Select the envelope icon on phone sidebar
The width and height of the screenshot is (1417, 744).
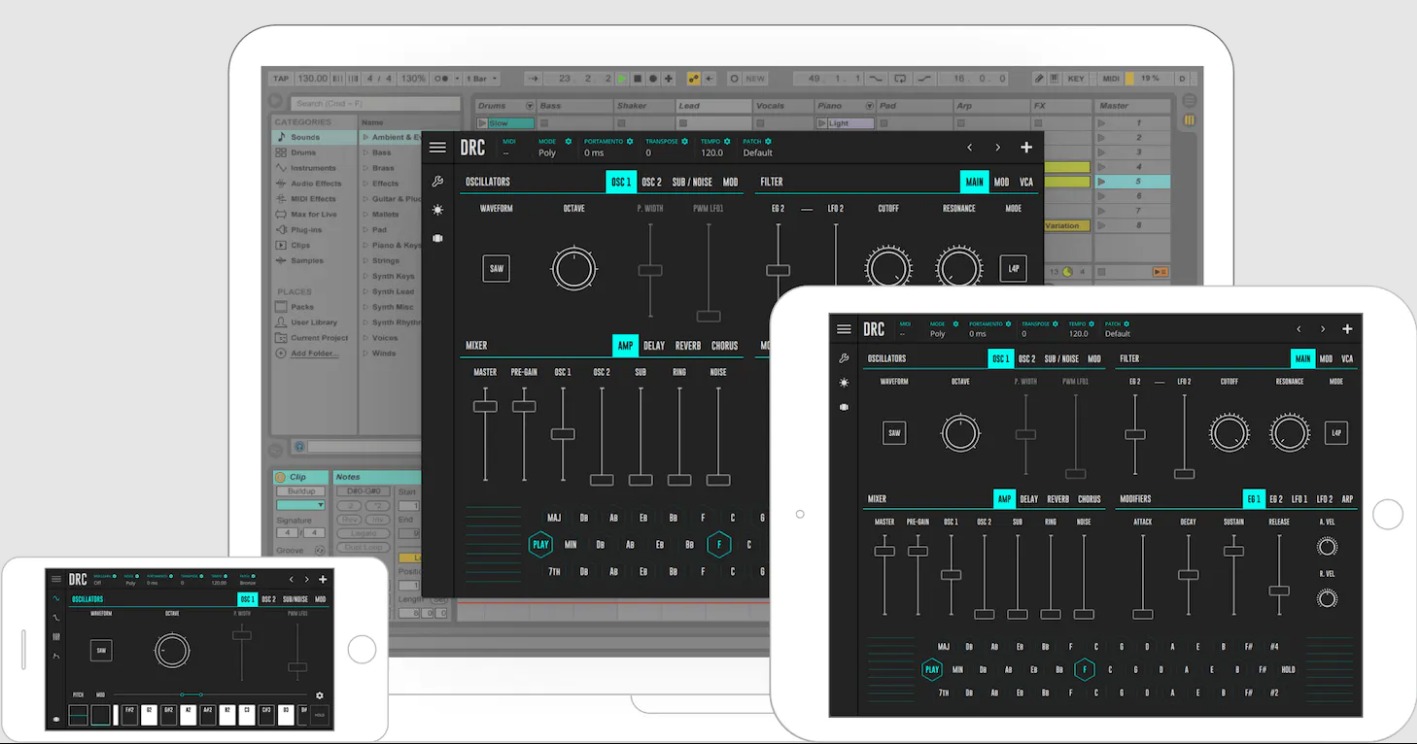(x=56, y=656)
